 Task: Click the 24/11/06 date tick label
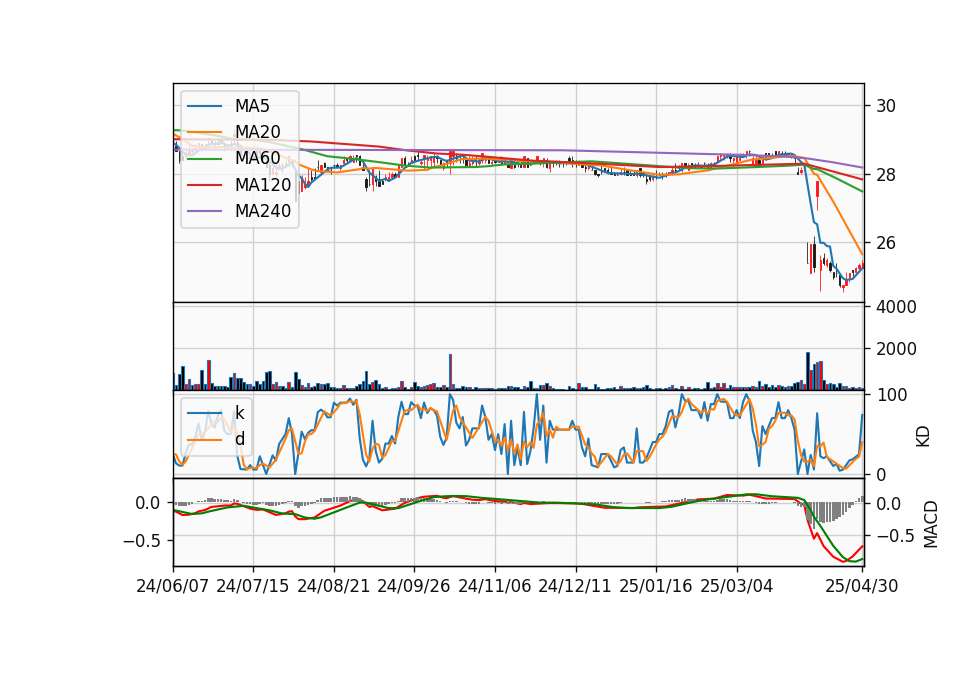point(495,586)
